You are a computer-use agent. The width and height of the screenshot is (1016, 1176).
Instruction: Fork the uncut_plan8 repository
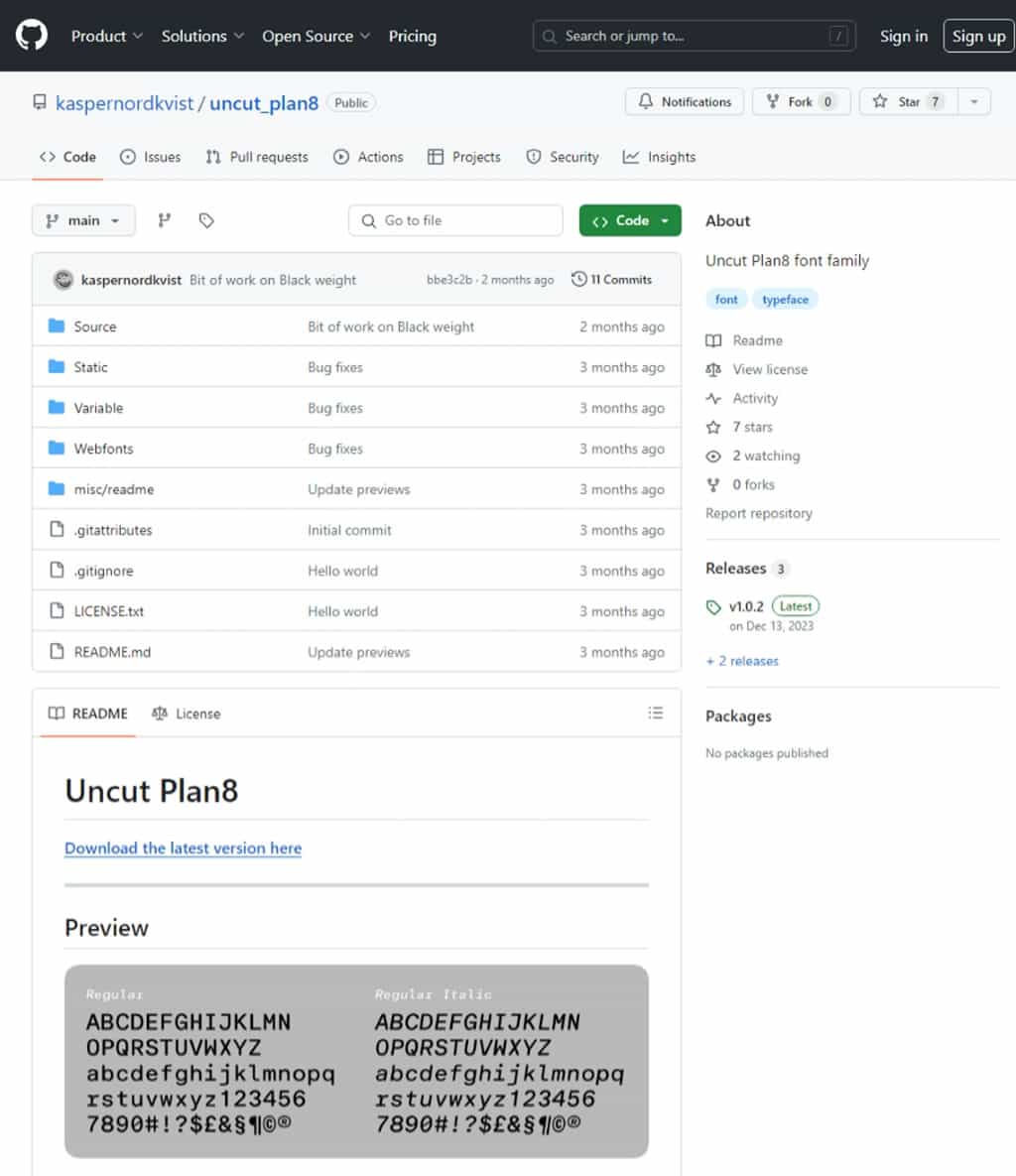tap(801, 101)
